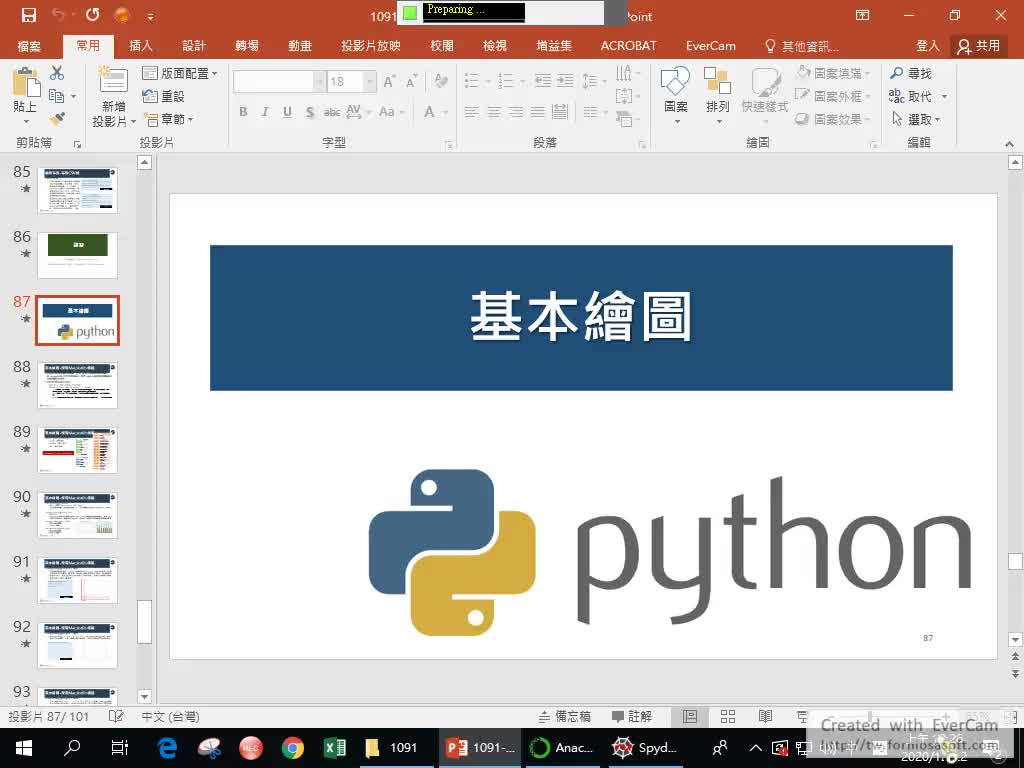1024x768 pixels.
Task: Switch to the 插入 Insert tab
Action: click(140, 46)
